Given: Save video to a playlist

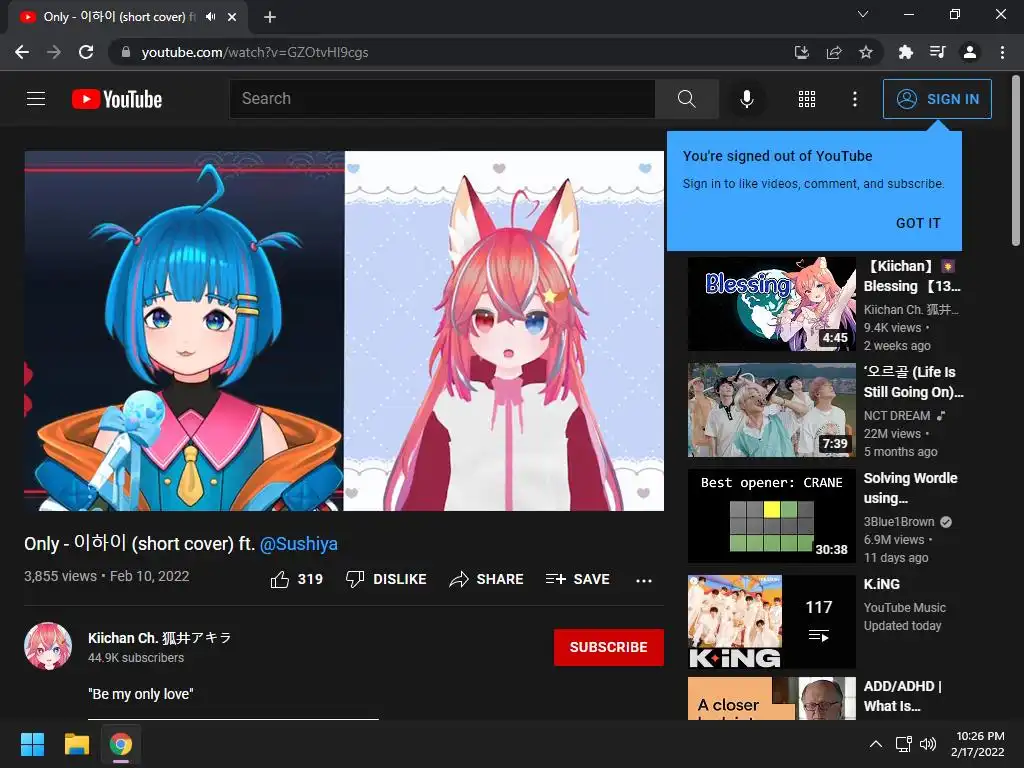Looking at the screenshot, I should 577,579.
